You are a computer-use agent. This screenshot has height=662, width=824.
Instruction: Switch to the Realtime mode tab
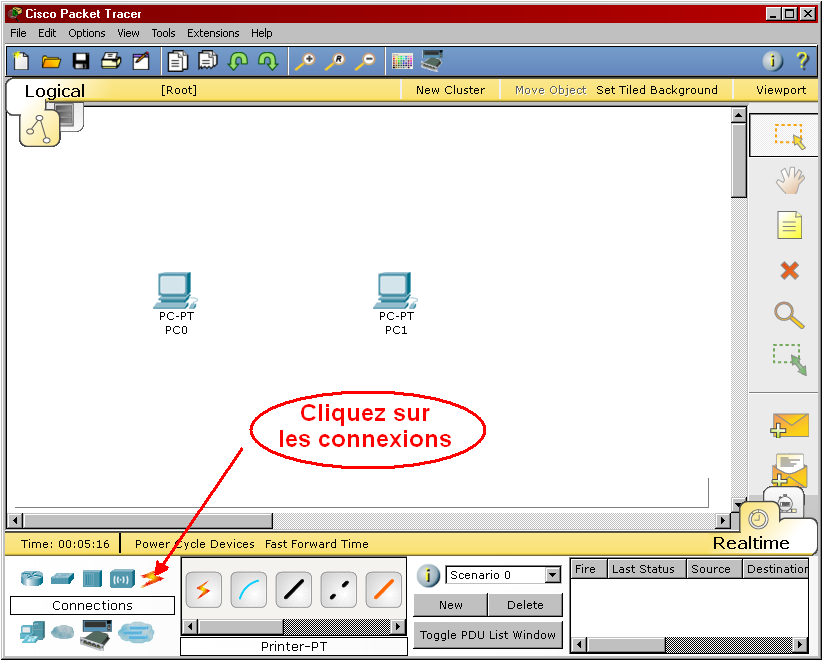(x=750, y=543)
